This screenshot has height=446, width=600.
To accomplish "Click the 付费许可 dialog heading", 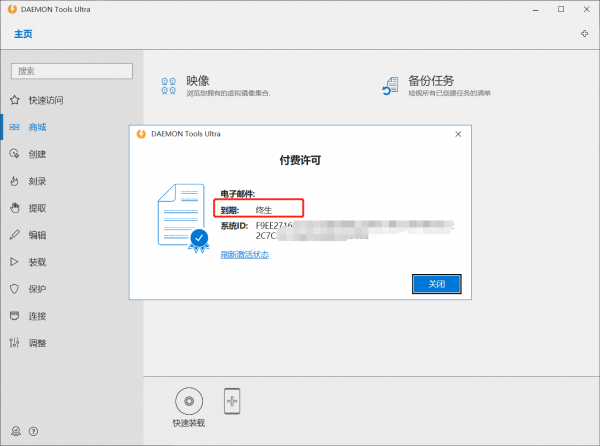I will (x=300, y=160).
